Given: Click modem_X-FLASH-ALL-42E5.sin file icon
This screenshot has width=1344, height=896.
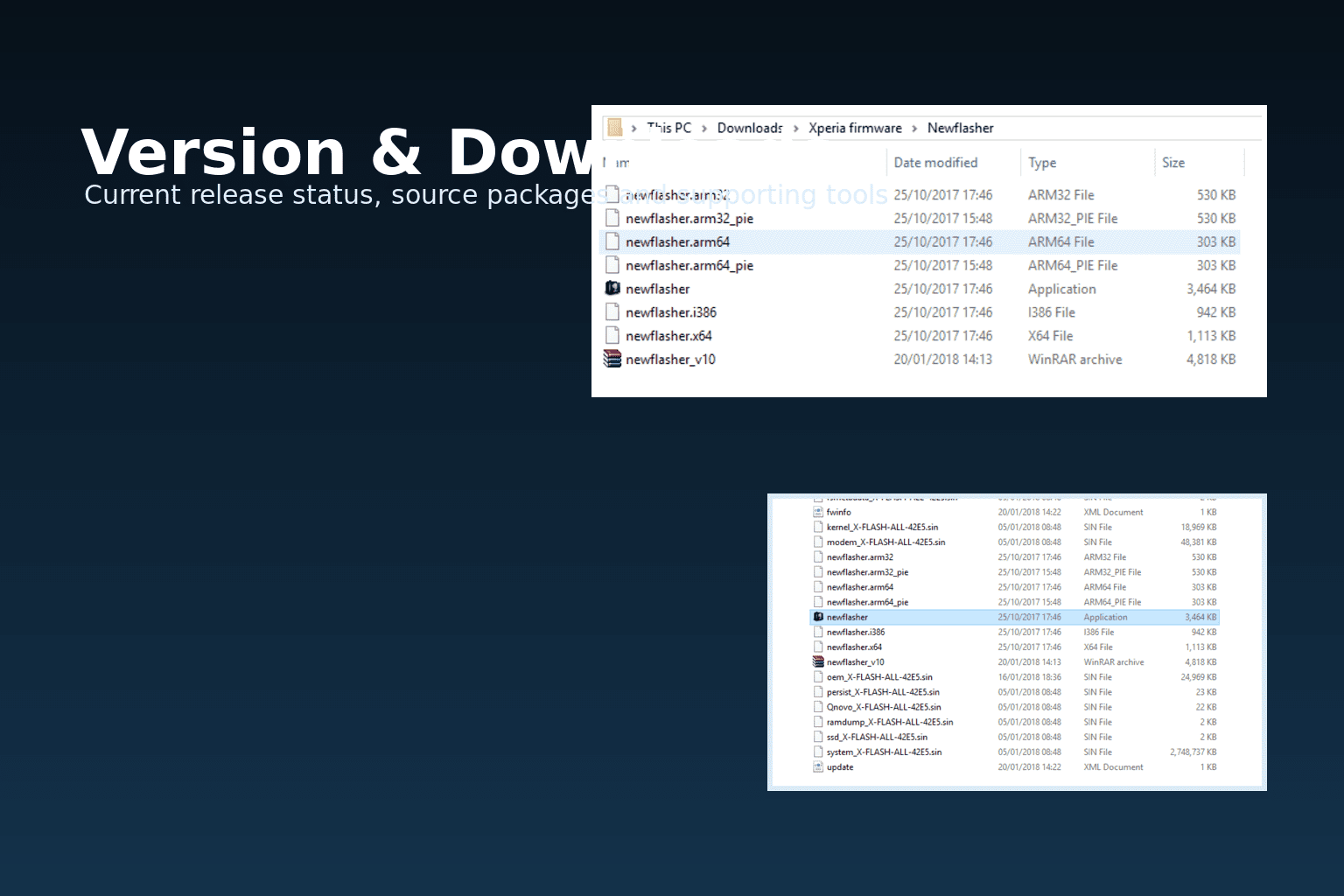Looking at the screenshot, I should [818, 542].
